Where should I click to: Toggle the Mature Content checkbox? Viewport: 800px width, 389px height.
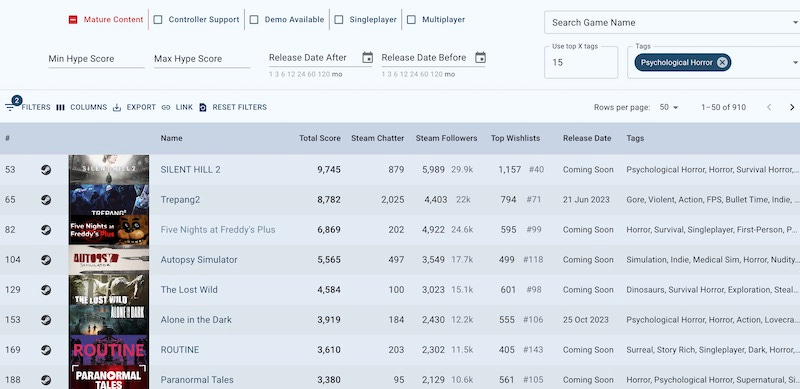tap(73, 19)
